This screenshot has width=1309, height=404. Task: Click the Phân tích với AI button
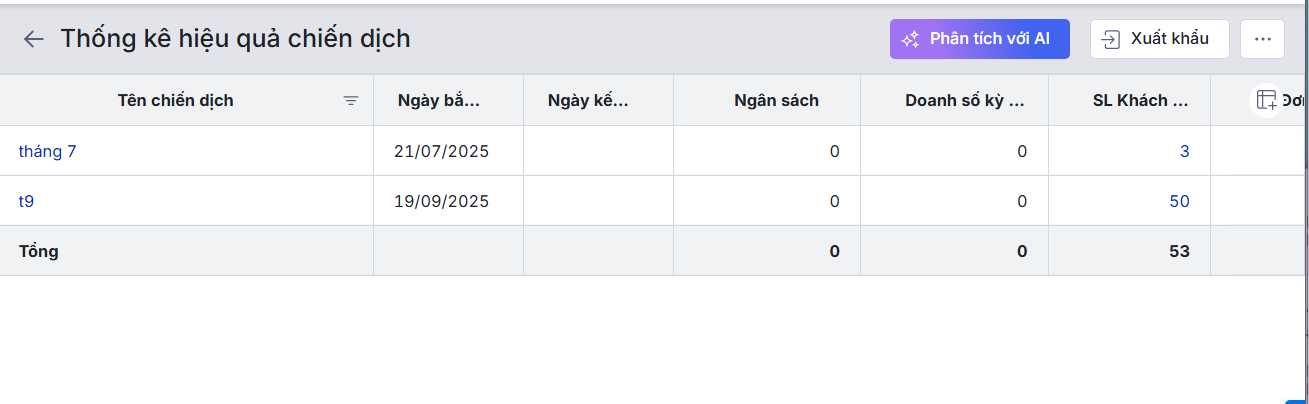click(979, 39)
